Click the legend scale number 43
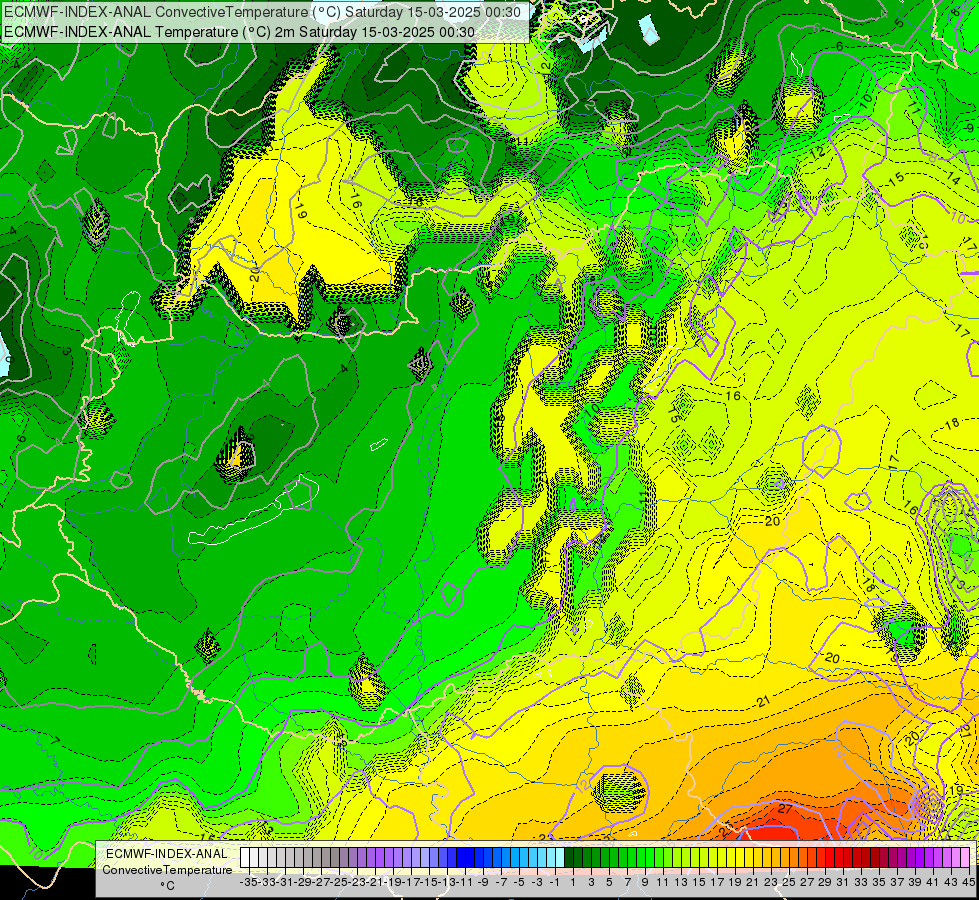The image size is (979, 900). pyautogui.click(x=951, y=882)
